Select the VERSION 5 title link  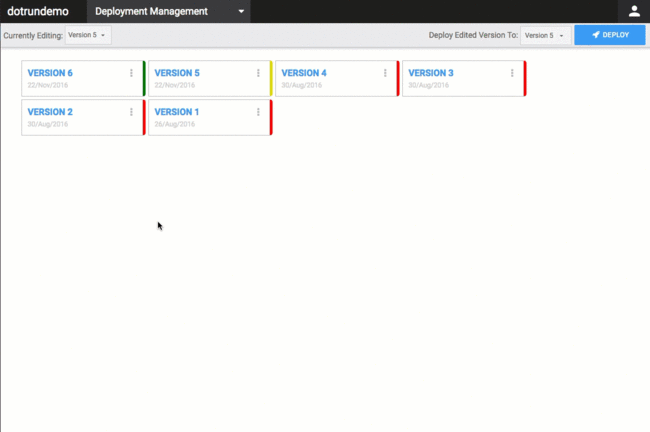click(177, 73)
